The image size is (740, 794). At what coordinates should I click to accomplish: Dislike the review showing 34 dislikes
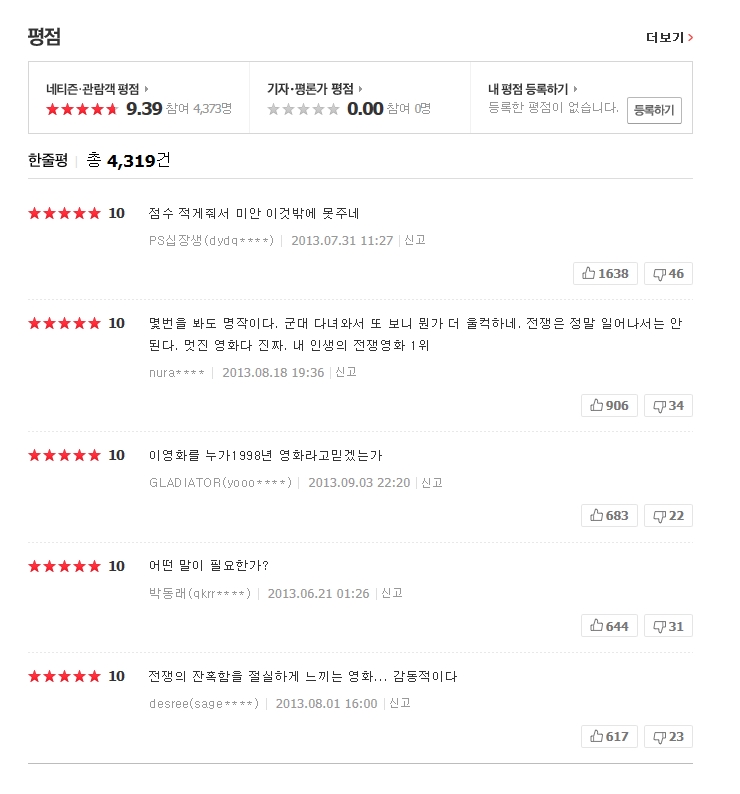click(668, 405)
